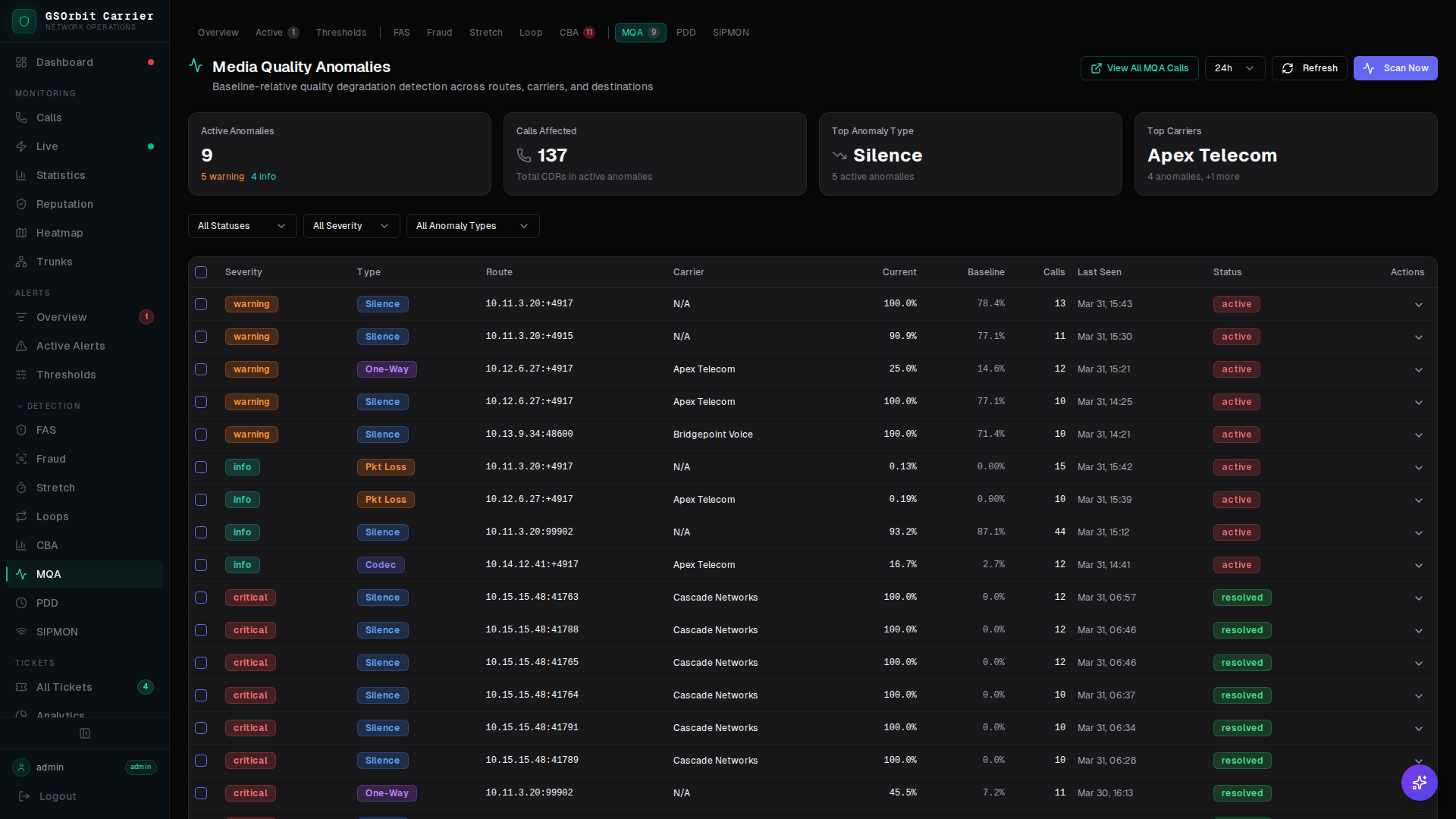
Task: Collapse the sidebar using the panel icon
Action: click(x=85, y=733)
